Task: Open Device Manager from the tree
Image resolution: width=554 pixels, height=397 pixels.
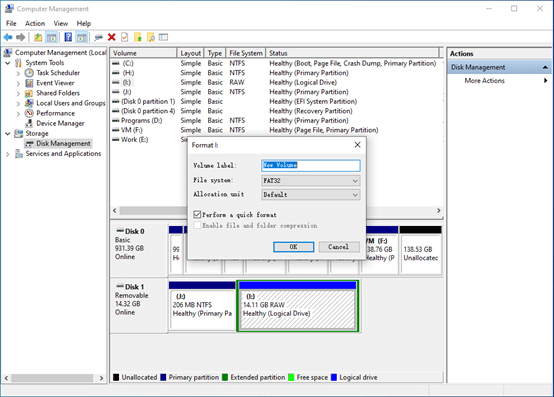Action: click(60, 123)
